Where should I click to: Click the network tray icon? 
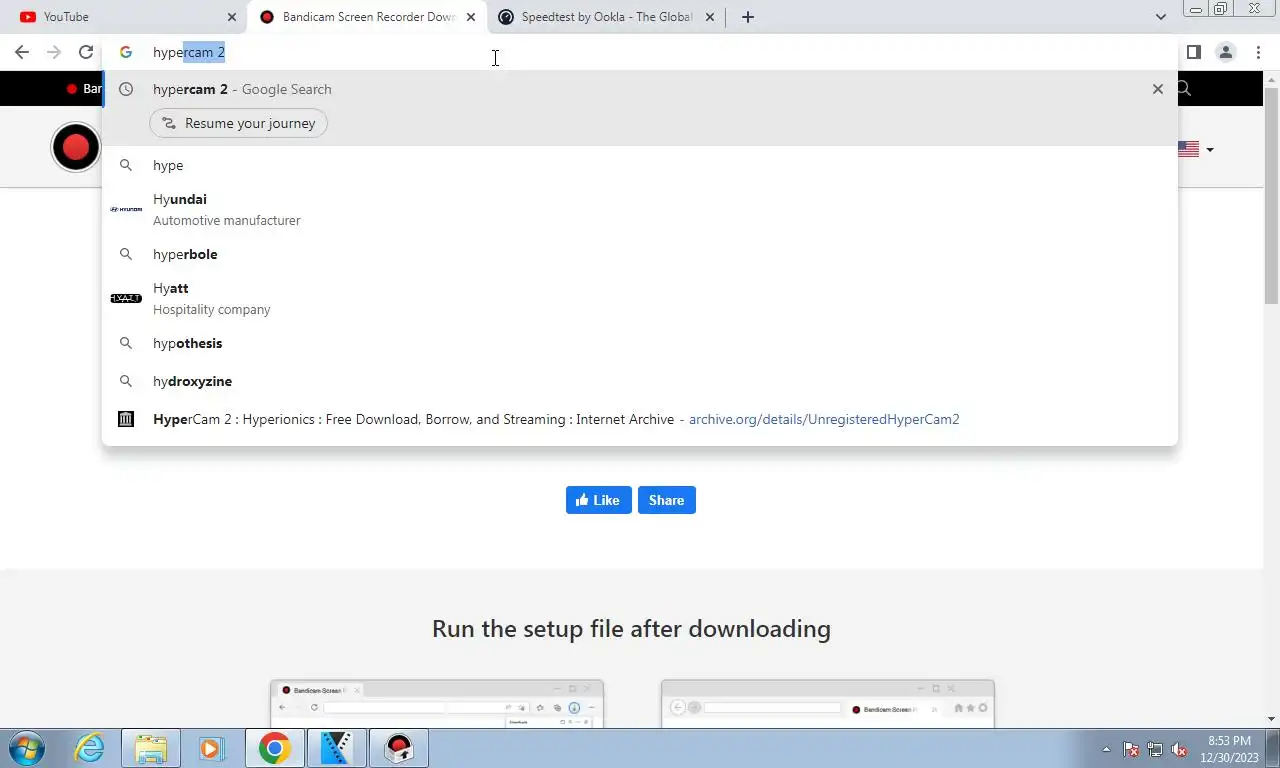(x=1155, y=749)
